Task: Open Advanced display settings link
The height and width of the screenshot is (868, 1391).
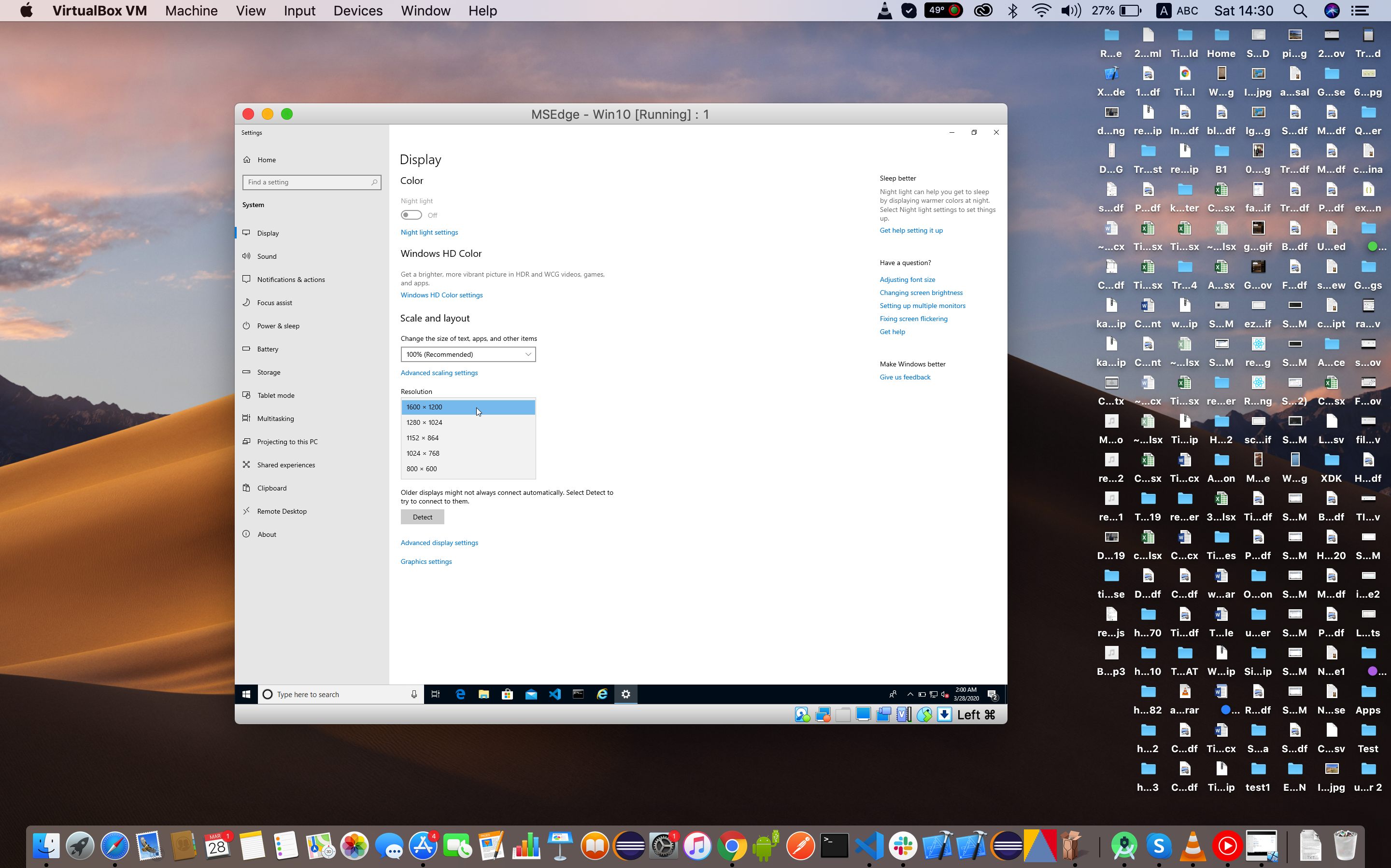Action: (x=440, y=543)
